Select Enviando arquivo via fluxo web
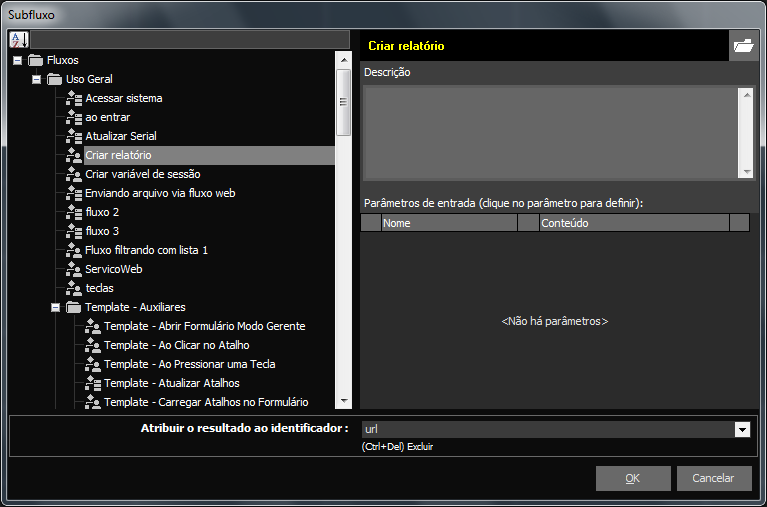This screenshot has width=767, height=507. [160, 193]
